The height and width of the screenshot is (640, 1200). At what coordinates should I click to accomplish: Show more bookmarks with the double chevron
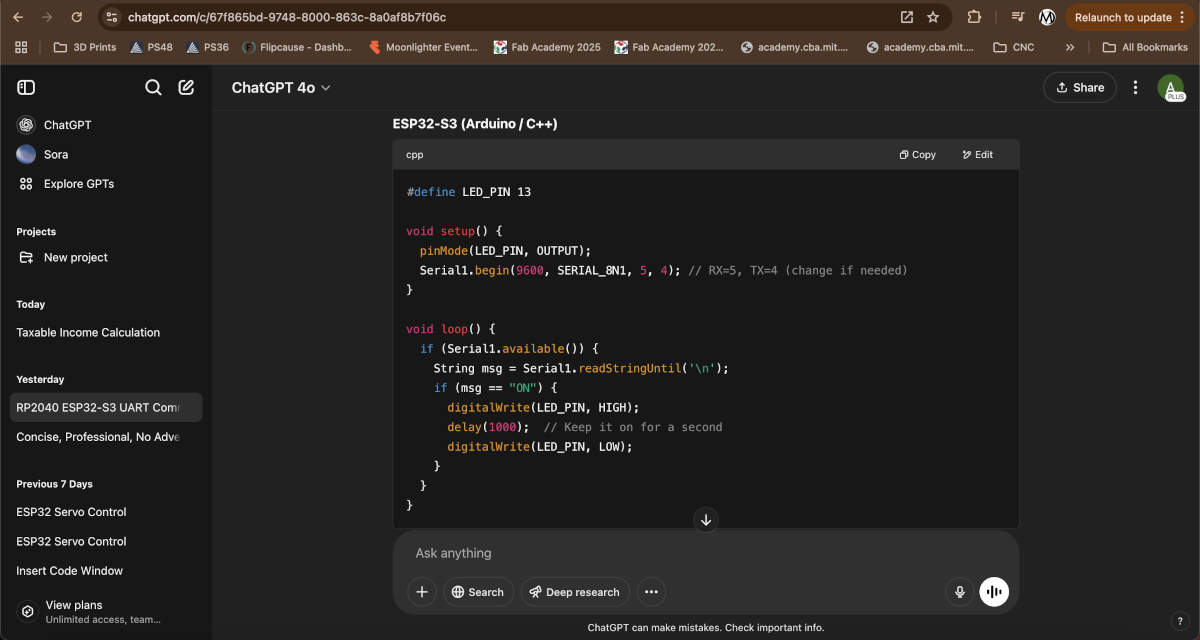[1070, 47]
